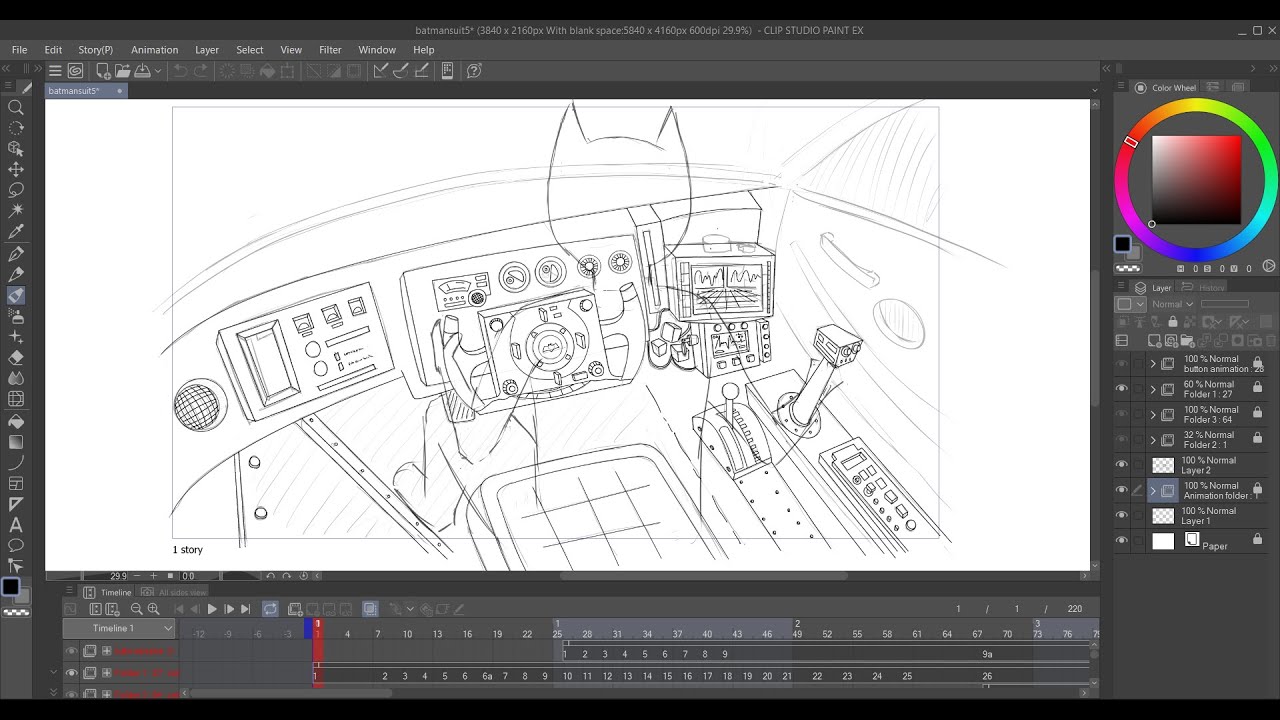Select the Zoom magnifier tool
Screen dimensions: 1280x720
click(x=16, y=107)
